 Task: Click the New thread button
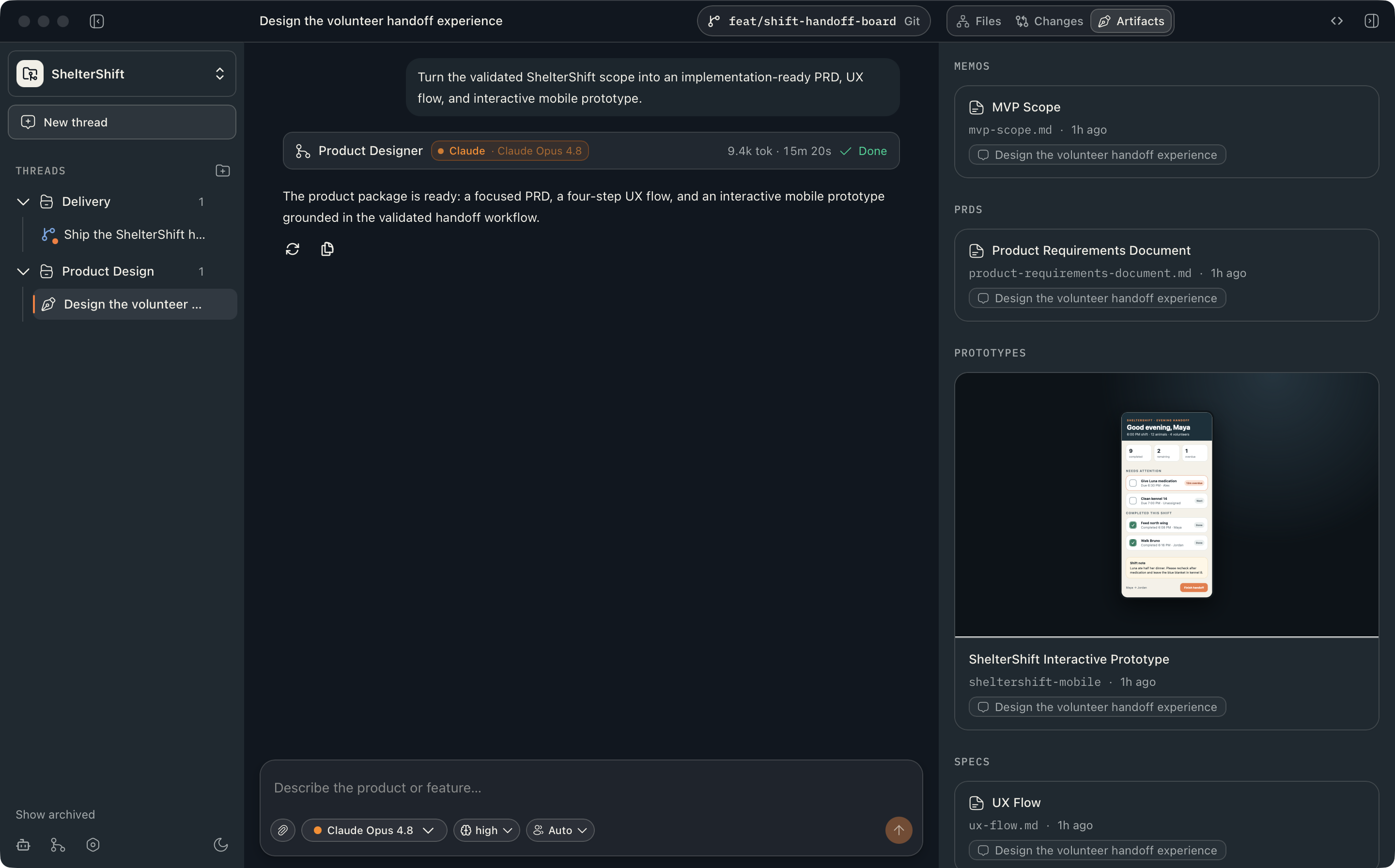(x=122, y=122)
